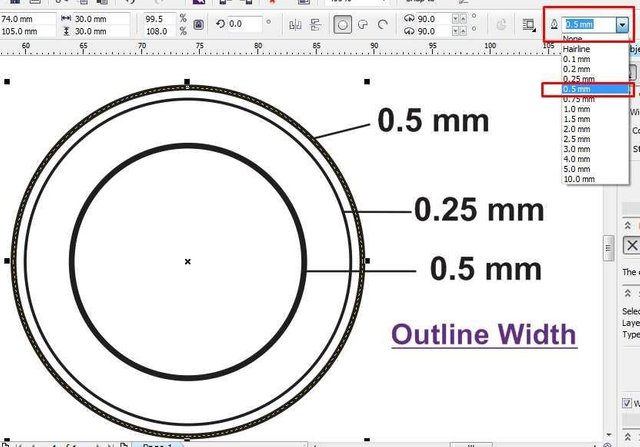Click the top "0.5 mm" label on canvas
Viewport: 640px width, 447px height.
433,121
